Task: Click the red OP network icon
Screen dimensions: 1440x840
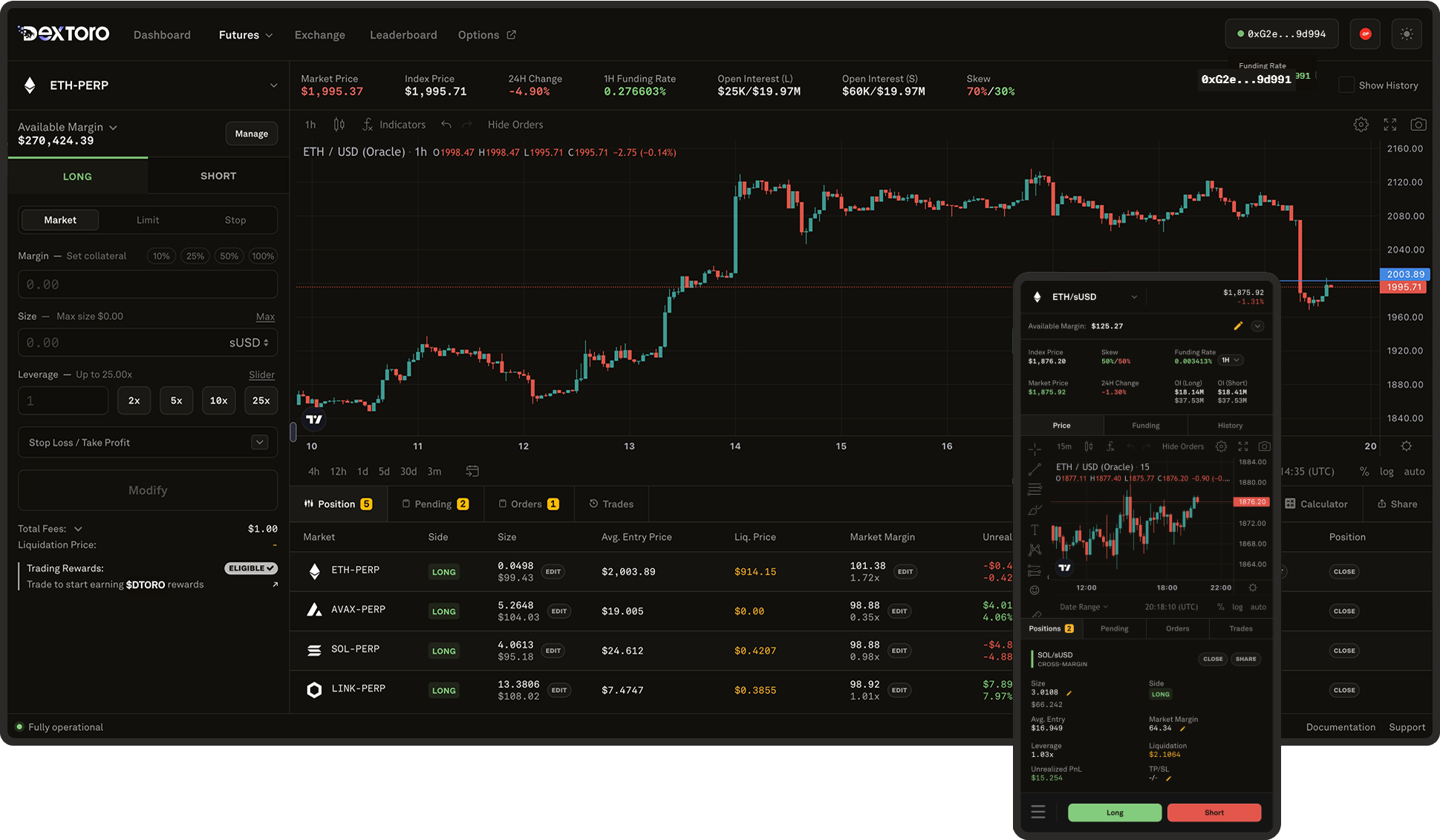Action: click(x=1365, y=34)
